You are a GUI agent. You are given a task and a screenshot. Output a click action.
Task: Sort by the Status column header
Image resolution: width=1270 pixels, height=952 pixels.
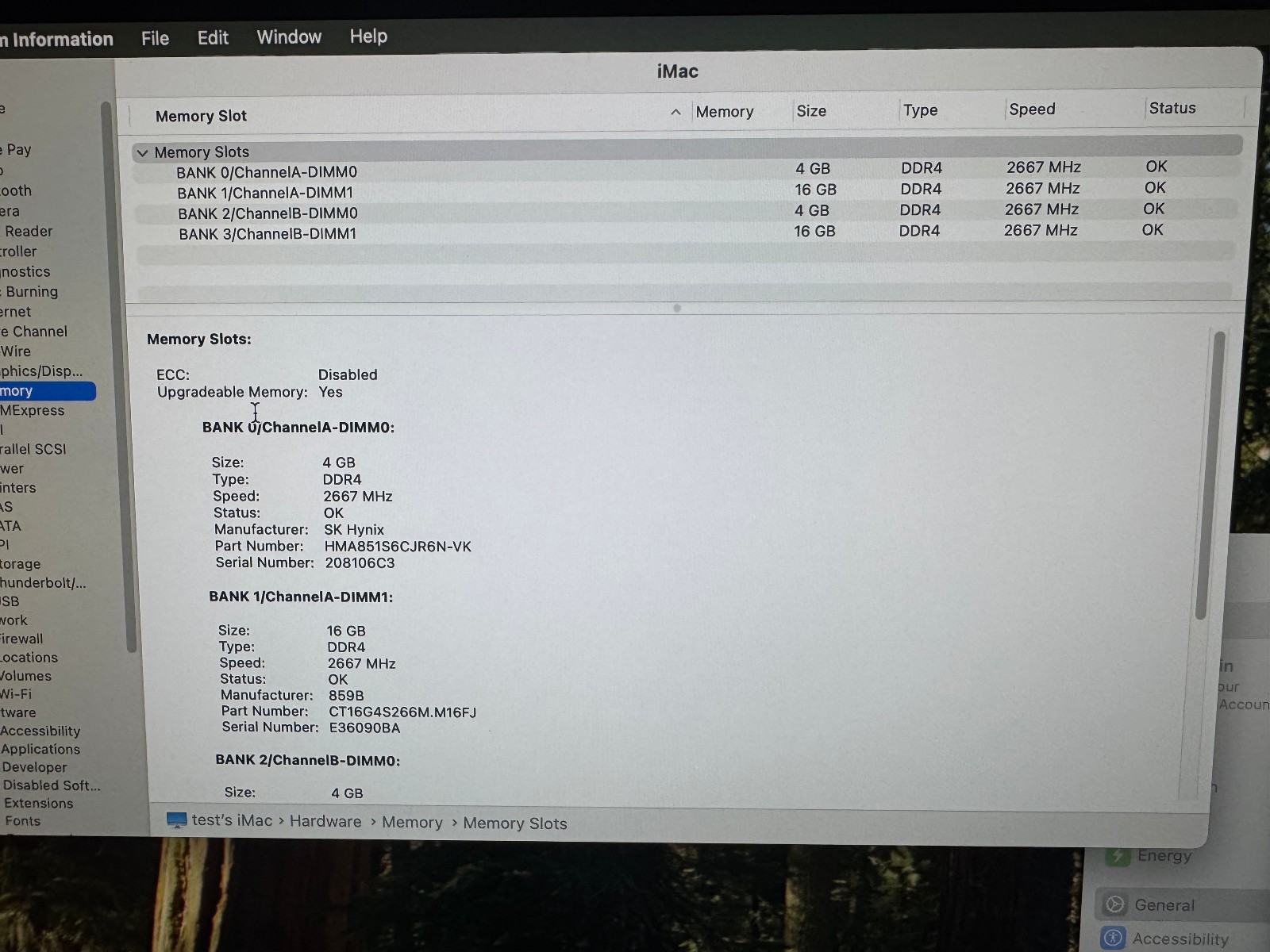pos(1172,108)
